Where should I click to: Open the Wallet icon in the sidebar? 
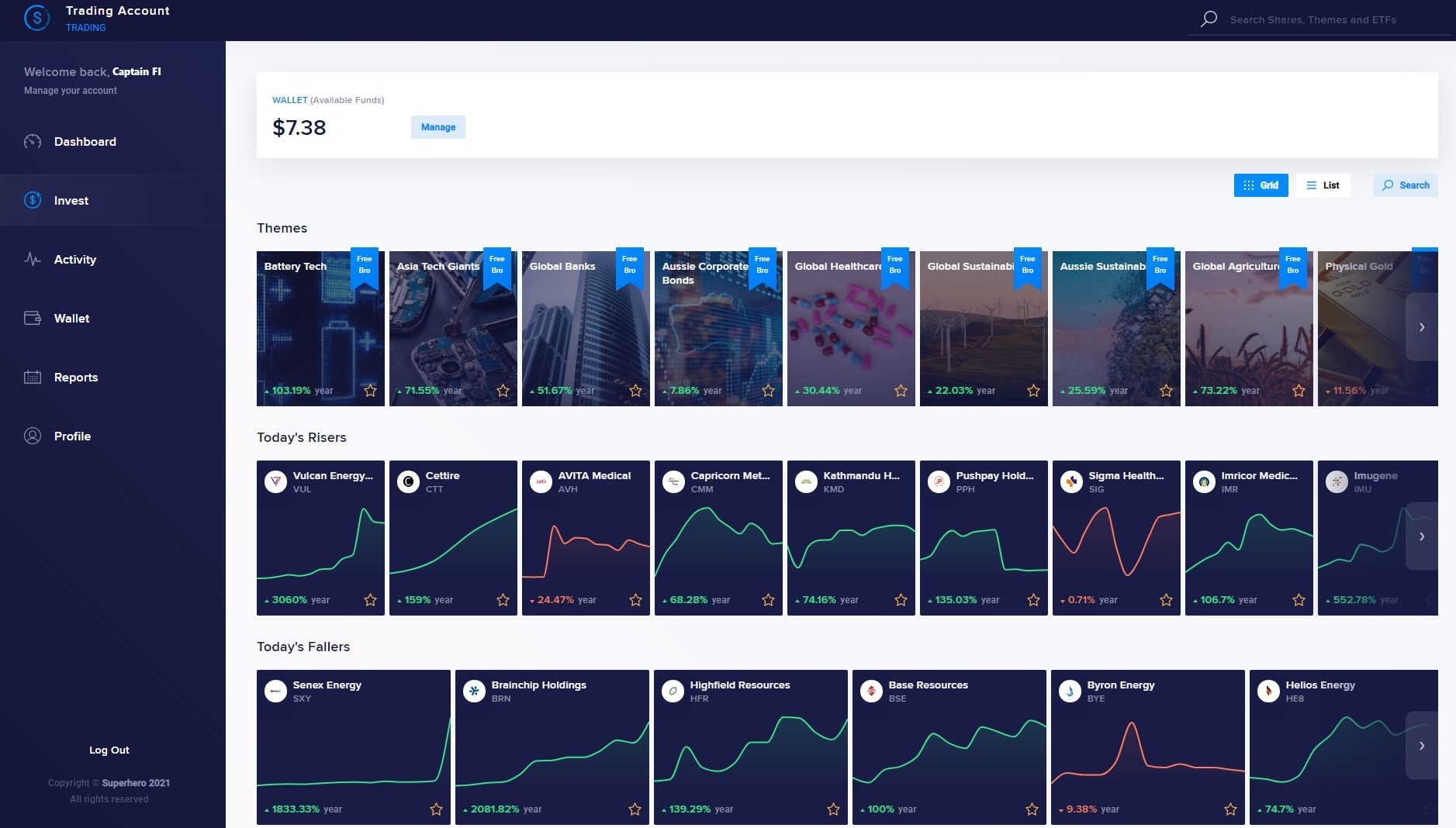pyautogui.click(x=33, y=318)
